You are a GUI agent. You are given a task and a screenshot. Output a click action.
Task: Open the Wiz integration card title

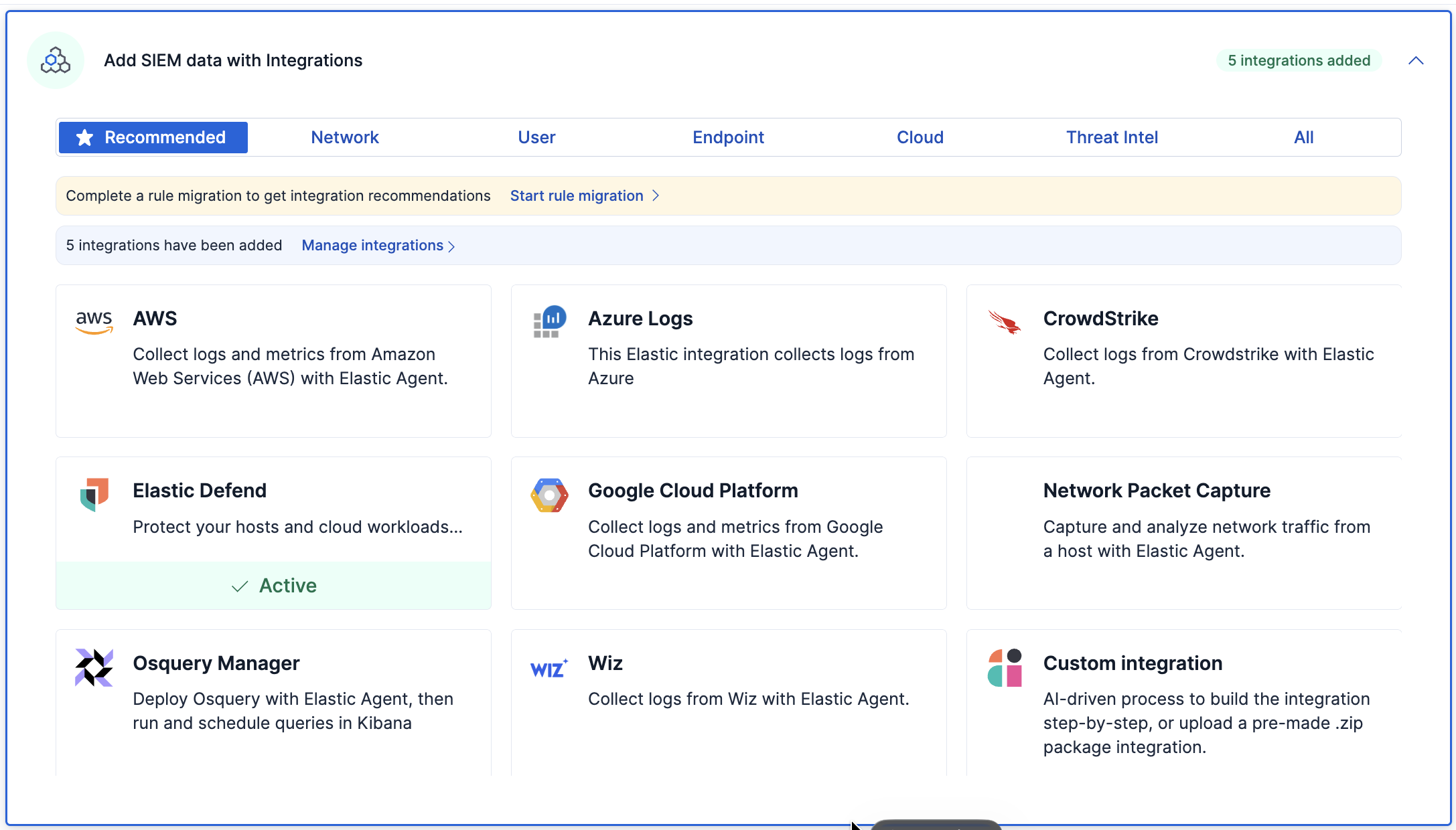tap(605, 663)
